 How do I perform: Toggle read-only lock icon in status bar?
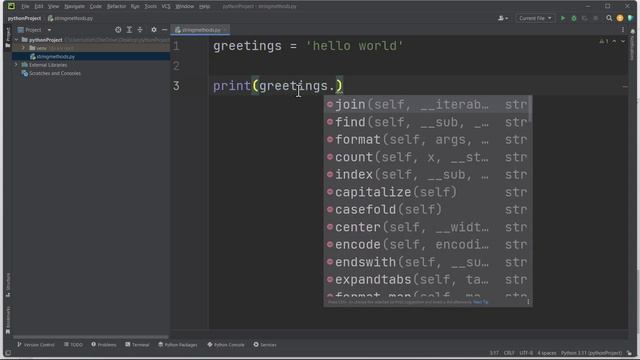click(x=629, y=353)
